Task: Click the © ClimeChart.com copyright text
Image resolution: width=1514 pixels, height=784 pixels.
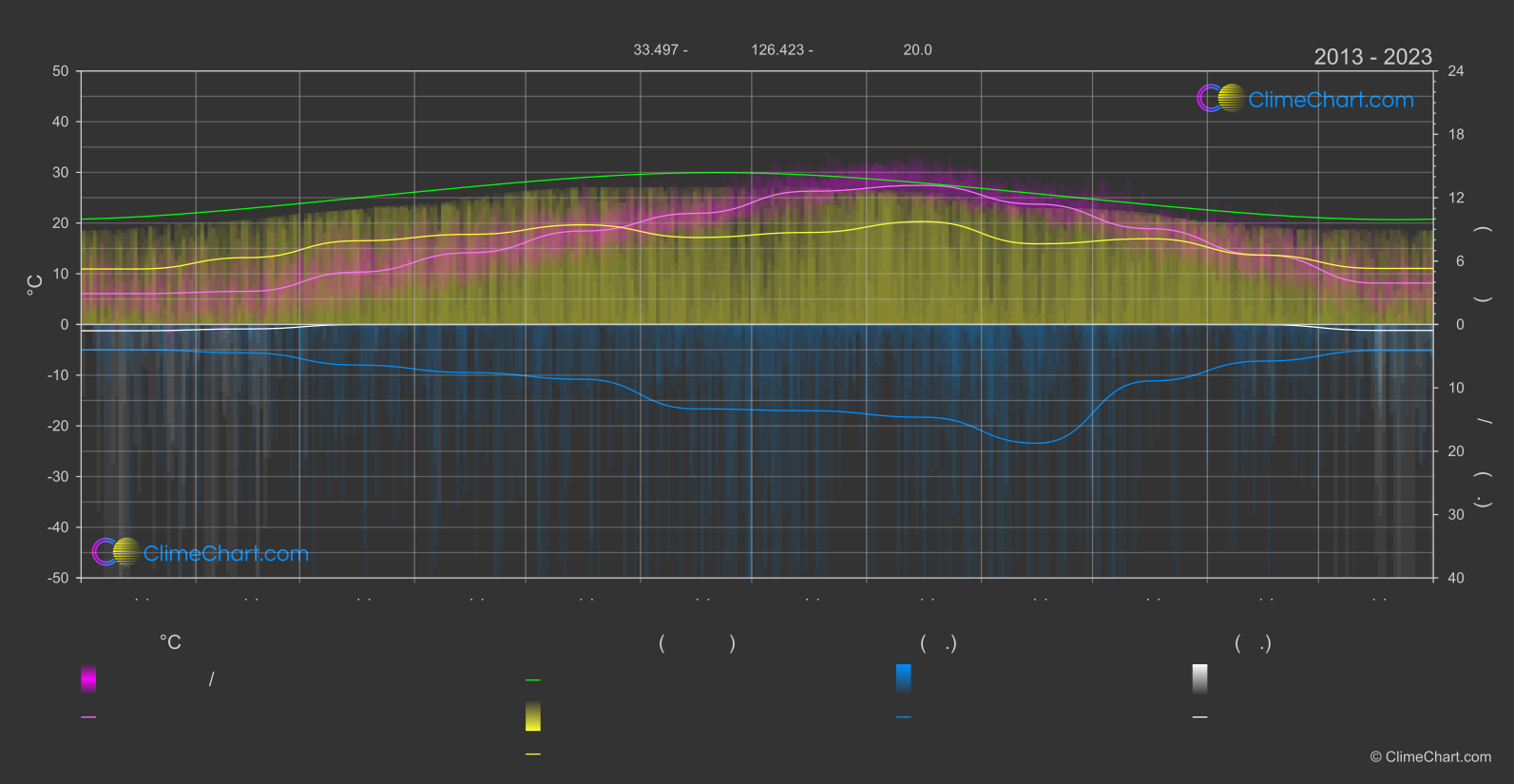Action: tap(1430, 756)
